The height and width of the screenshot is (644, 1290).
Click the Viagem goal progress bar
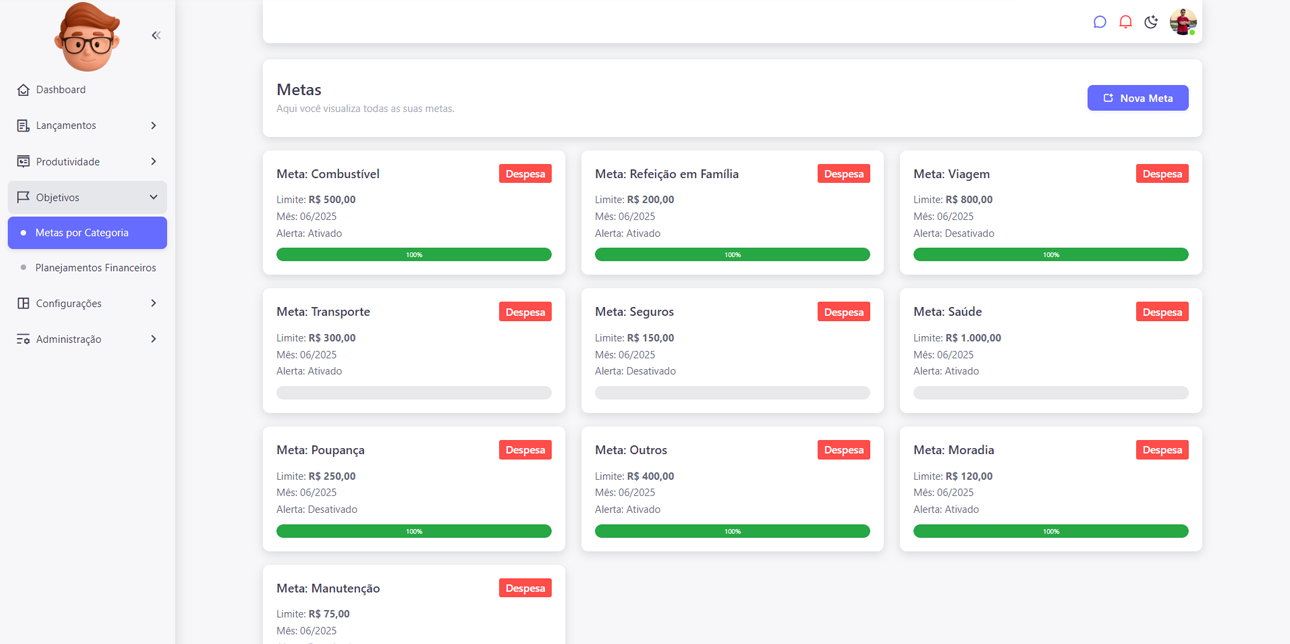coord(1050,255)
